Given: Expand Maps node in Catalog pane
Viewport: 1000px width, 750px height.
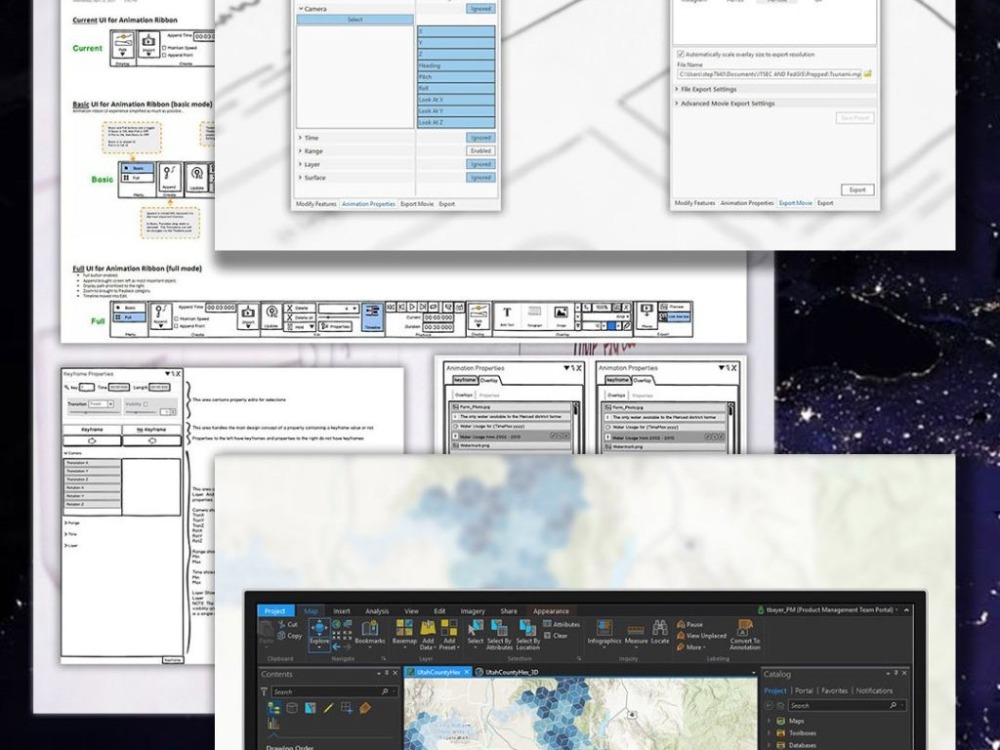Looking at the screenshot, I should coord(769,721).
